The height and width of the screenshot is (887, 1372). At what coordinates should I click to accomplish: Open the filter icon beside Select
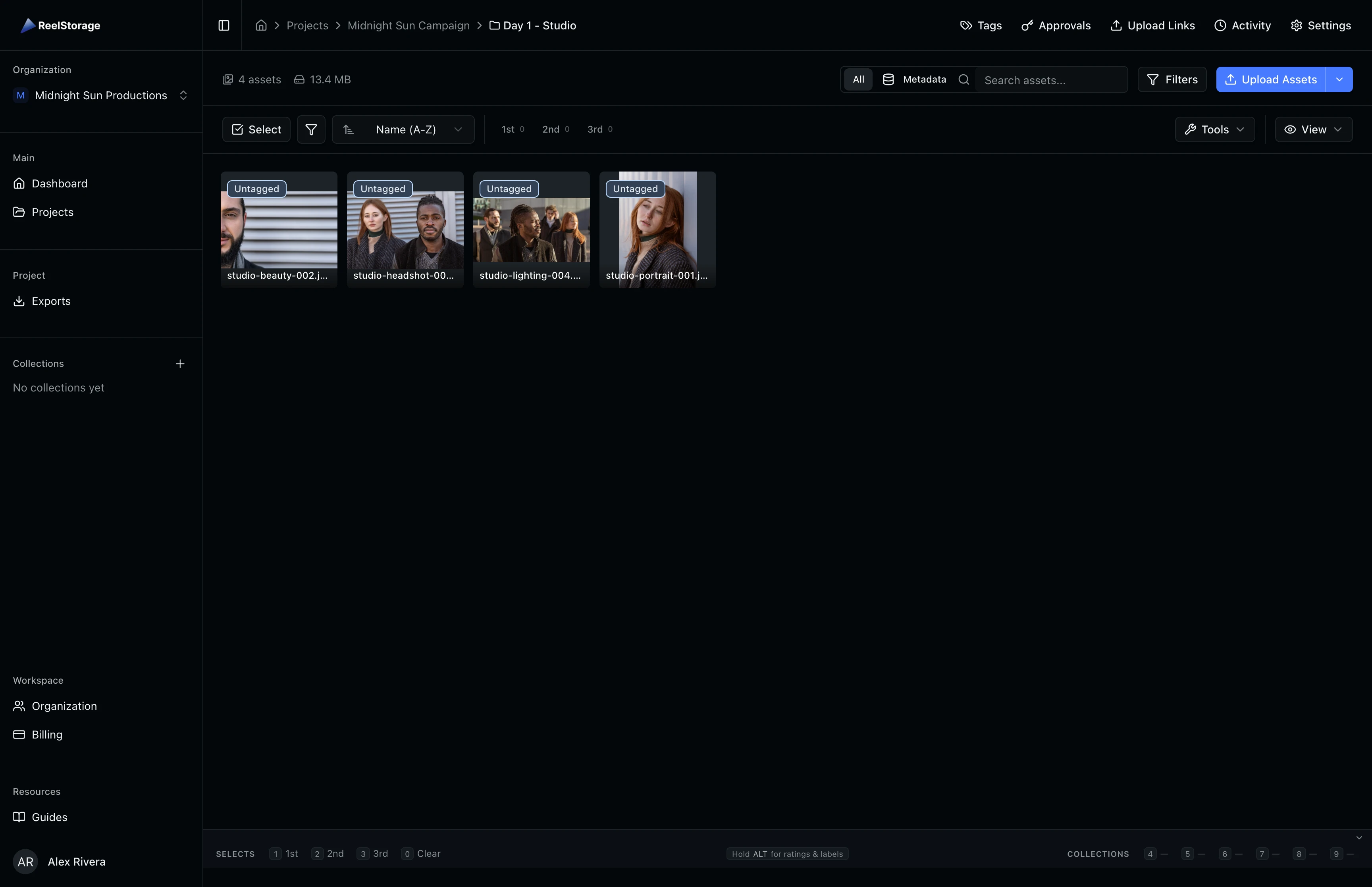(x=311, y=129)
